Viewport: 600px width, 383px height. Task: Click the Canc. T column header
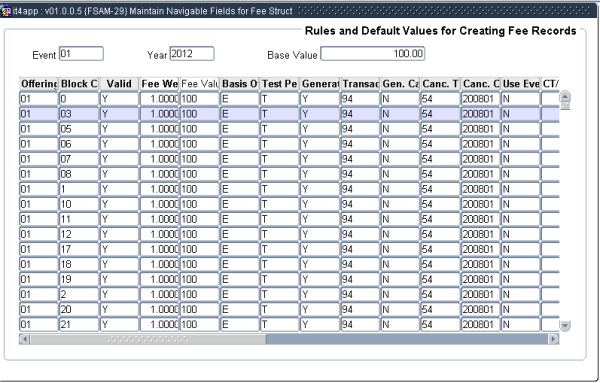click(440, 84)
